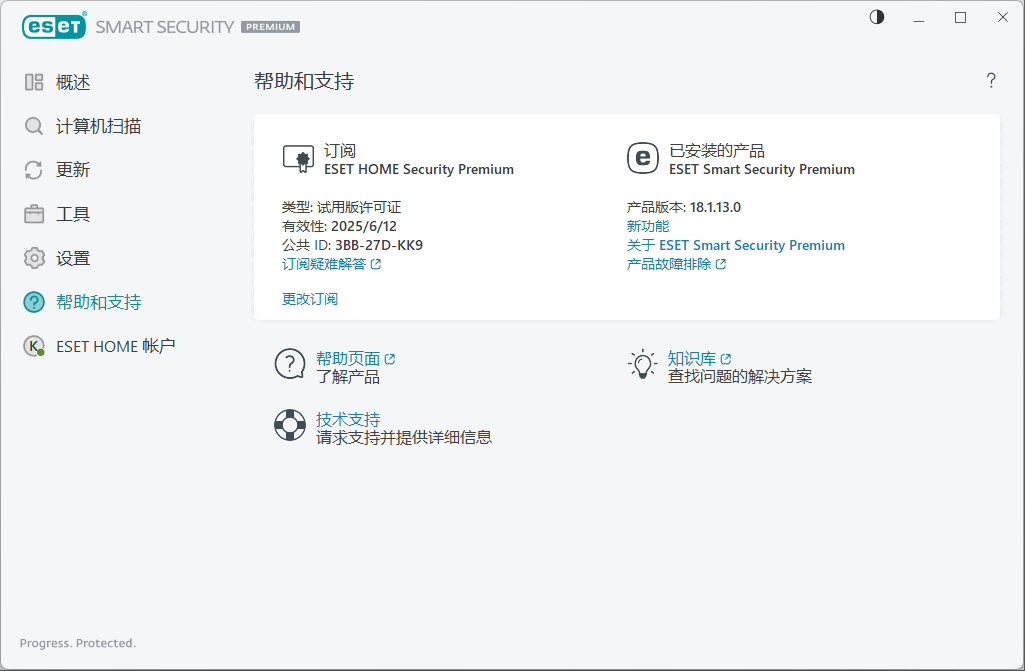Click the 'Progress. Protected.' slogan text

pyautogui.click(x=78, y=643)
